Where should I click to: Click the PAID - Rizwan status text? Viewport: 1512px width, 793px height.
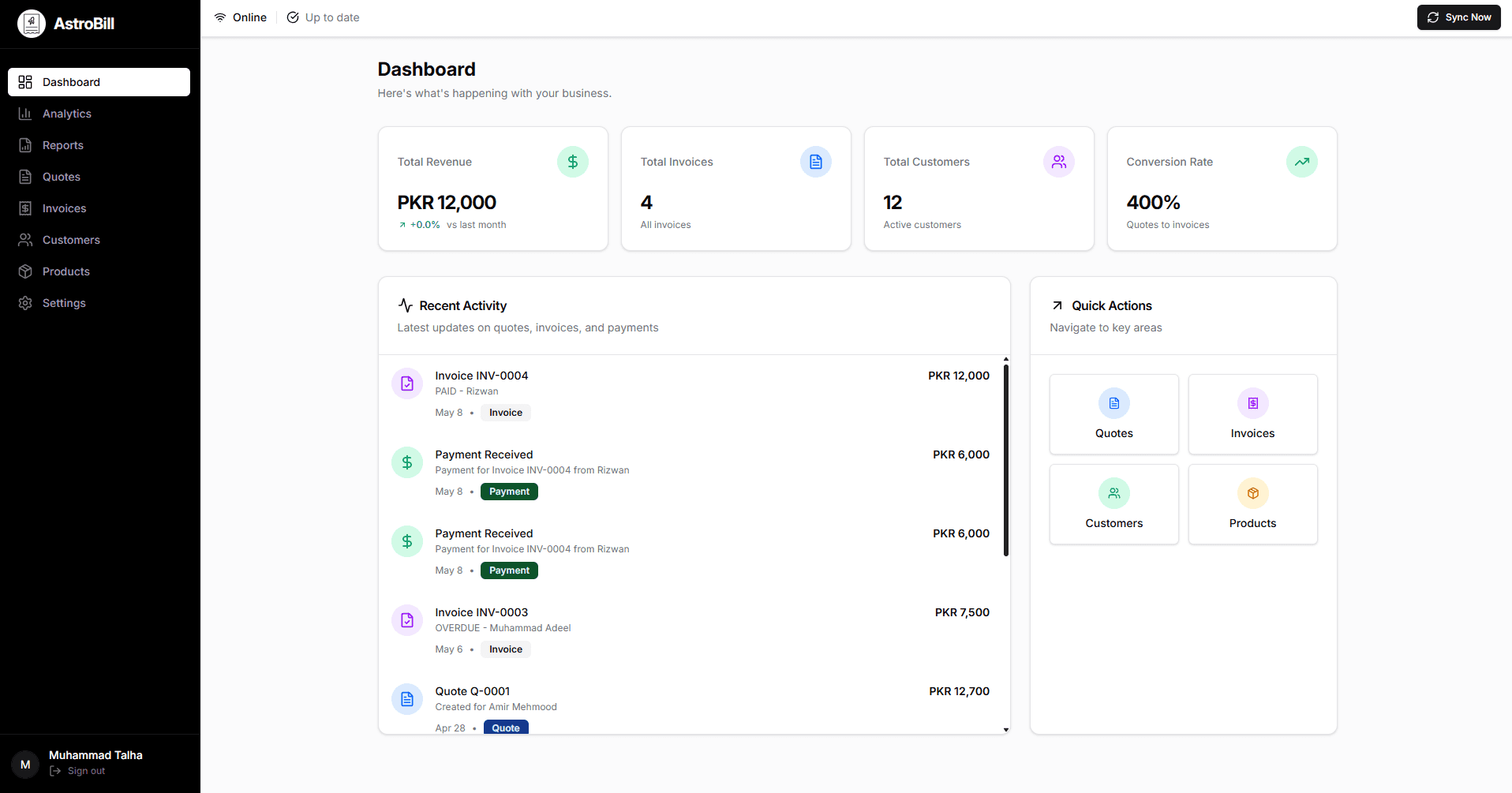click(x=466, y=391)
